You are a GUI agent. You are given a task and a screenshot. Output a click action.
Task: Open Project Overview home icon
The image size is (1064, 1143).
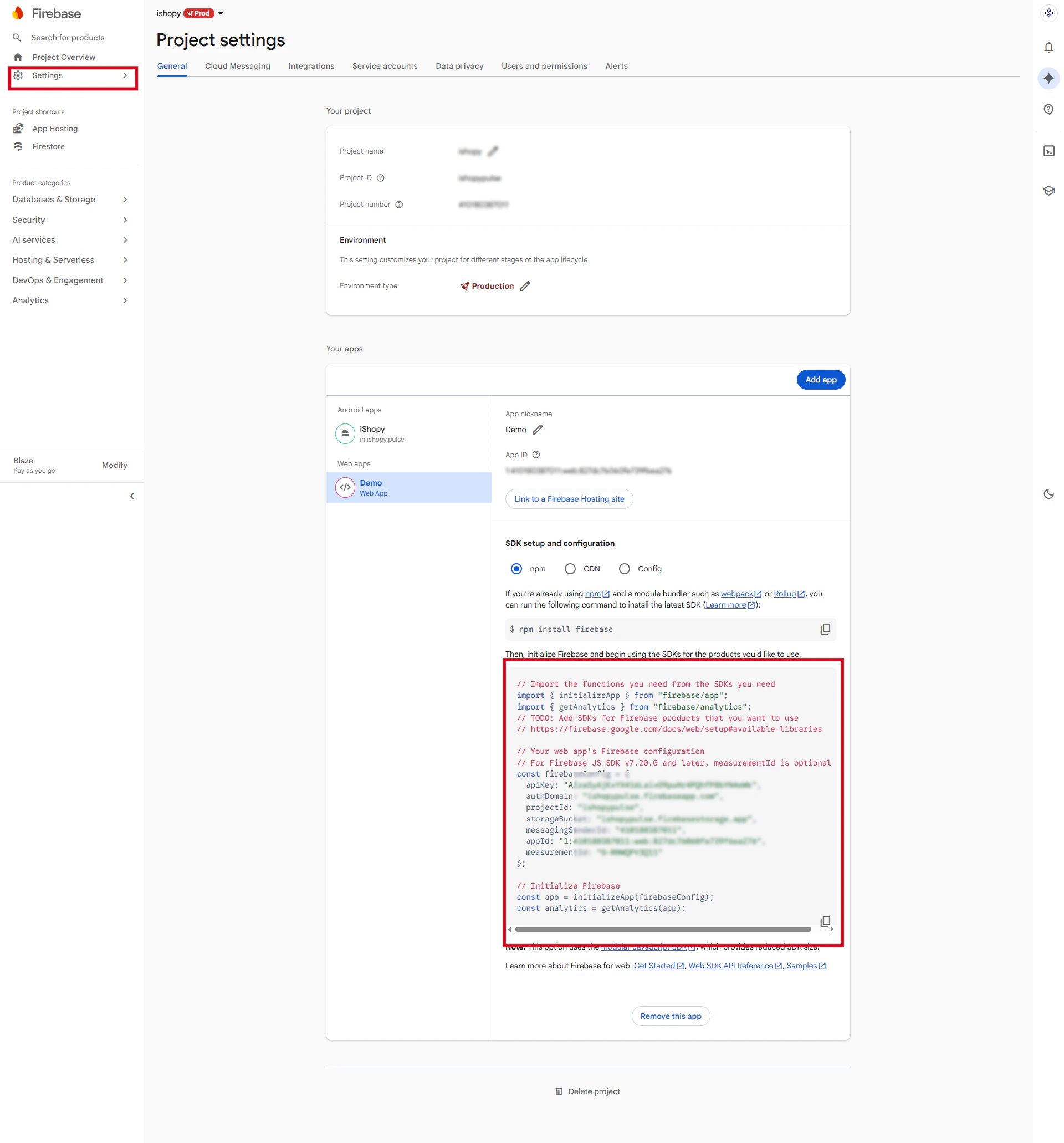[18, 57]
